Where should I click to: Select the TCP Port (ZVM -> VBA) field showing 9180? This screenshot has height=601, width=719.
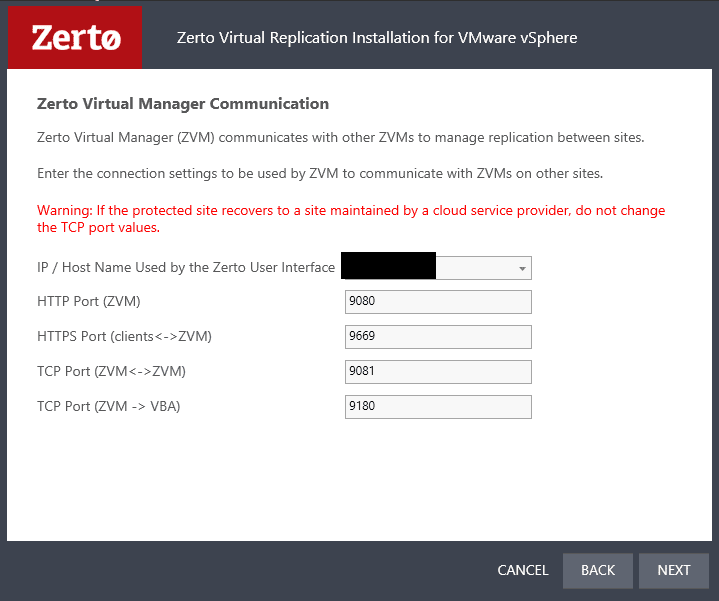[438, 407]
